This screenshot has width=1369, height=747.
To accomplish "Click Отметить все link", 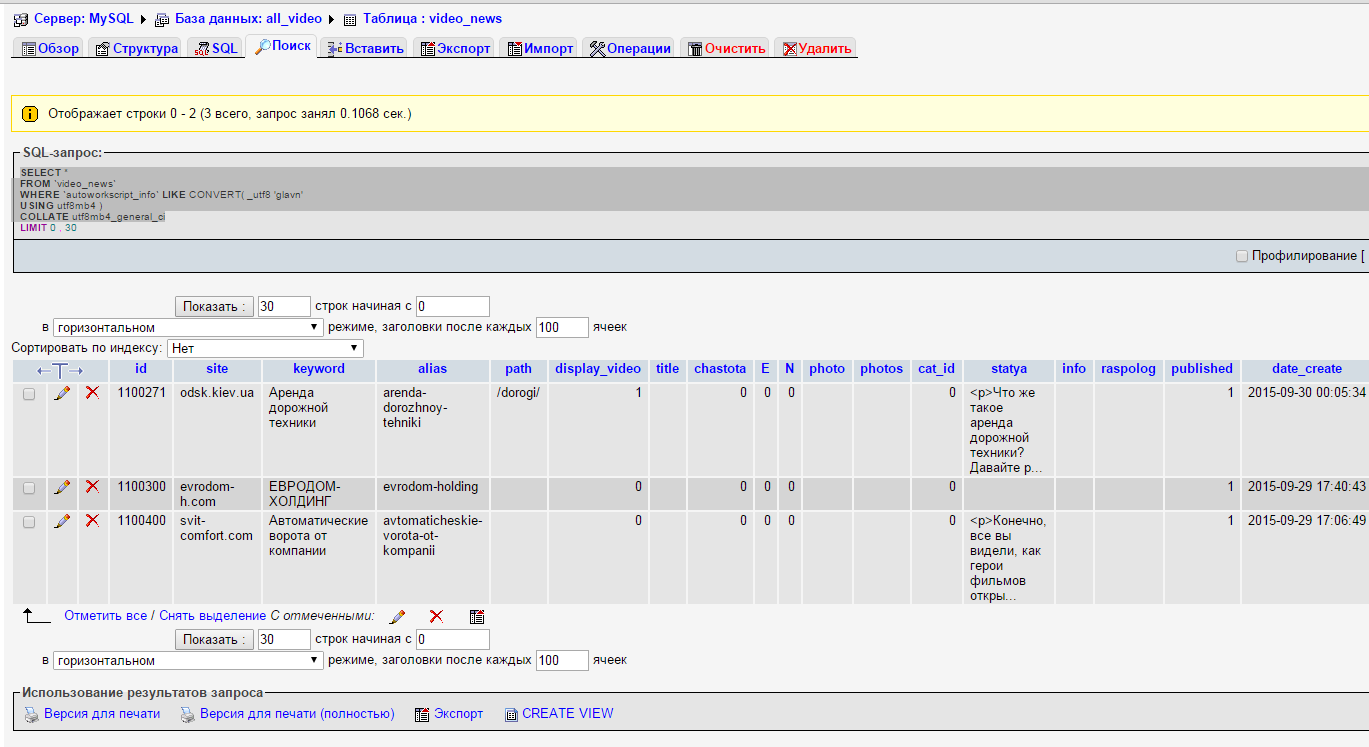I will [105, 616].
